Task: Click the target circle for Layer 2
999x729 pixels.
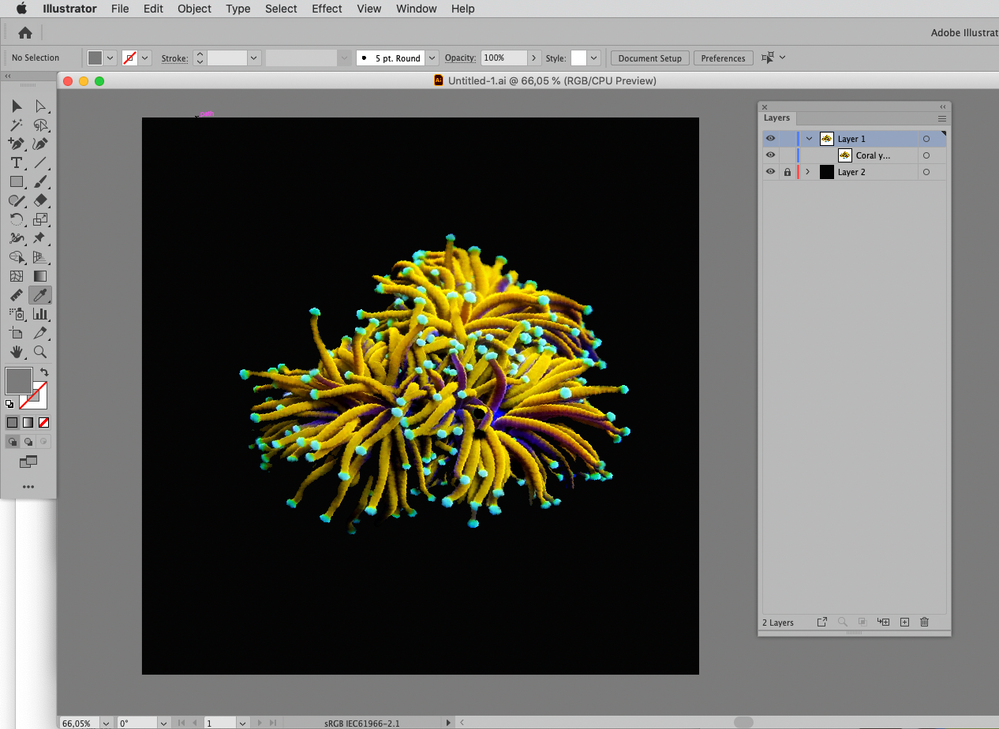Action: 926,172
